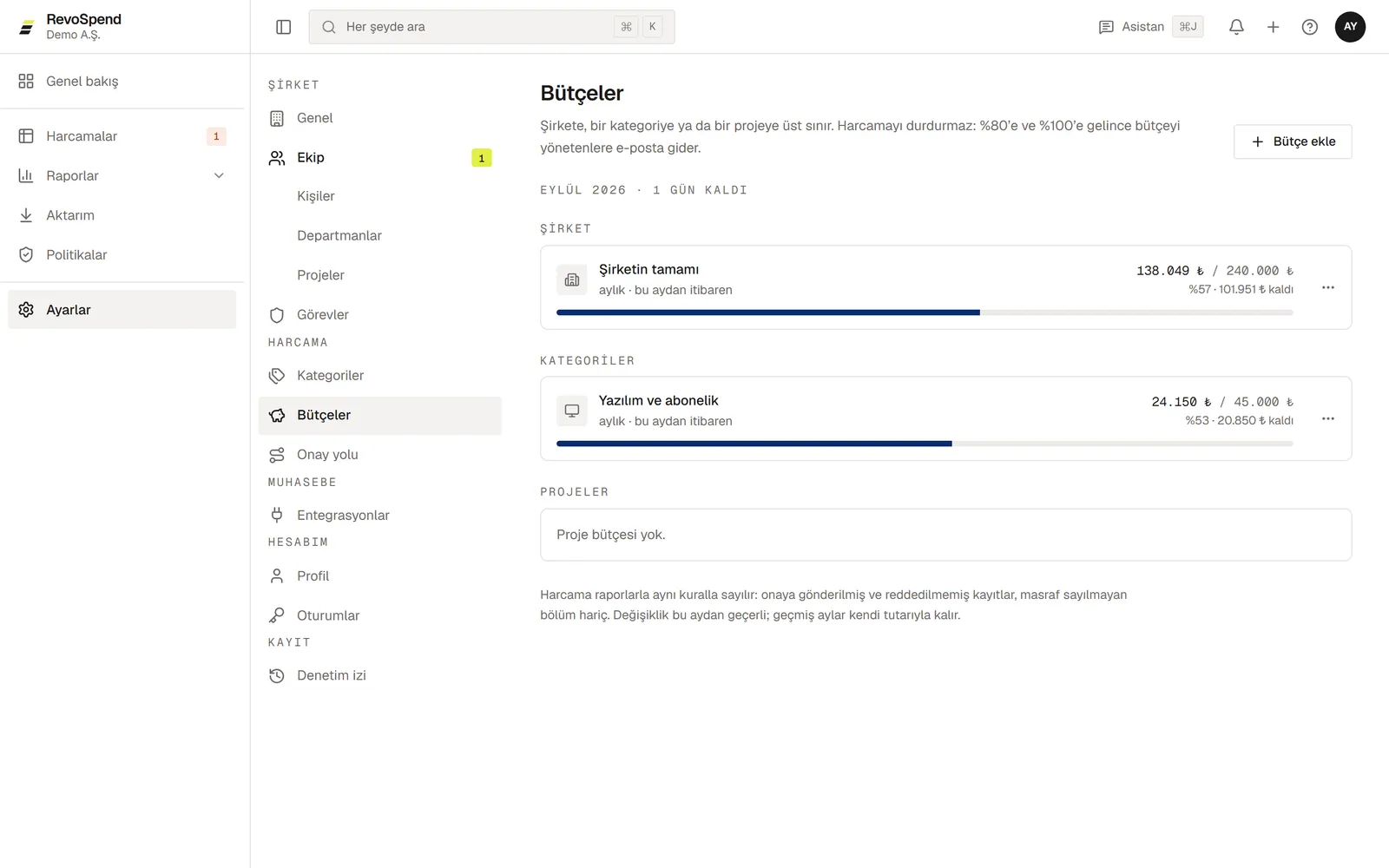
Task: Click Şirketin tamamı budget progress bar
Action: click(925, 312)
